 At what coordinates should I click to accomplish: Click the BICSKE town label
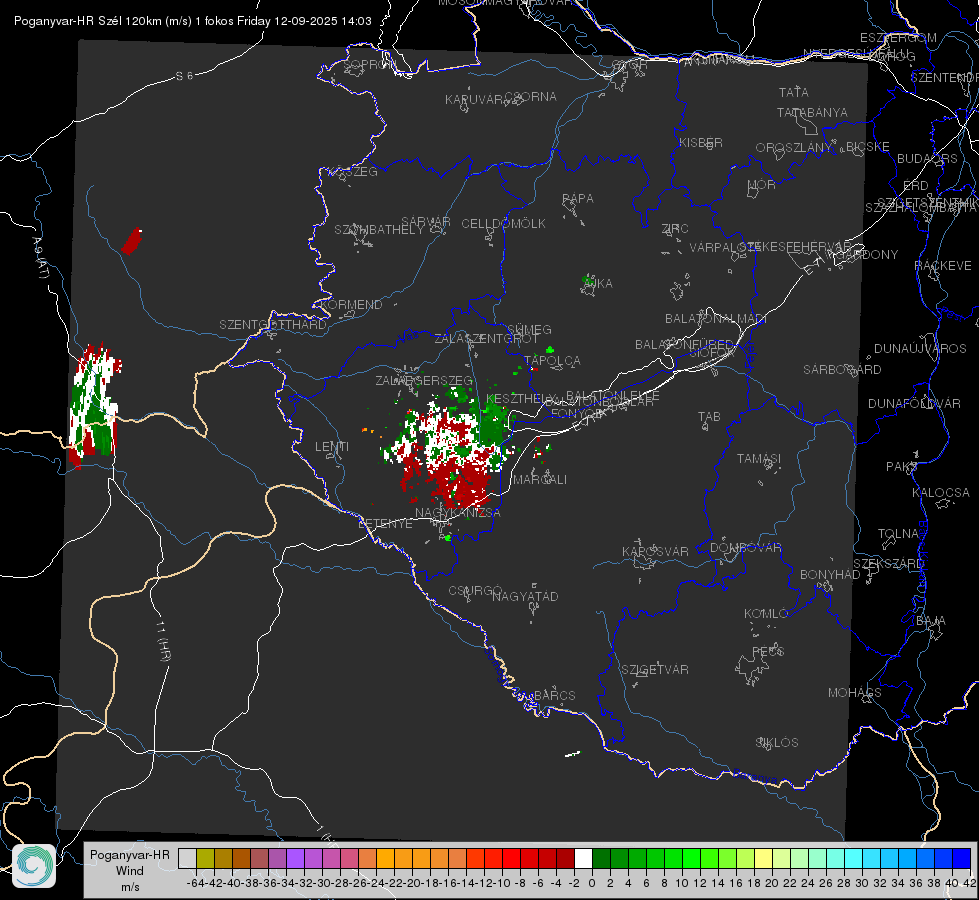coord(868,147)
